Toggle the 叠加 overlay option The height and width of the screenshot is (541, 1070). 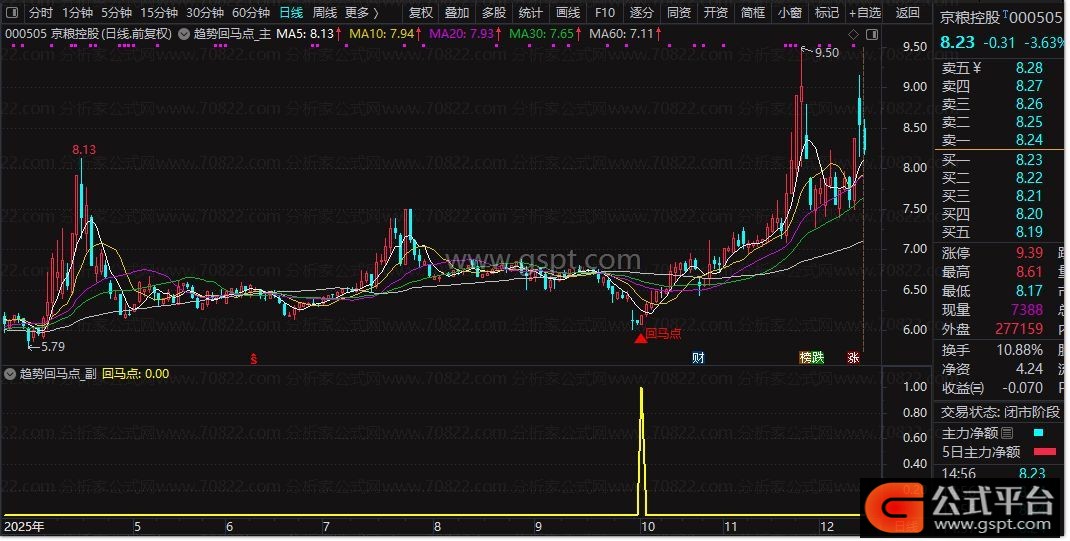tap(456, 13)
